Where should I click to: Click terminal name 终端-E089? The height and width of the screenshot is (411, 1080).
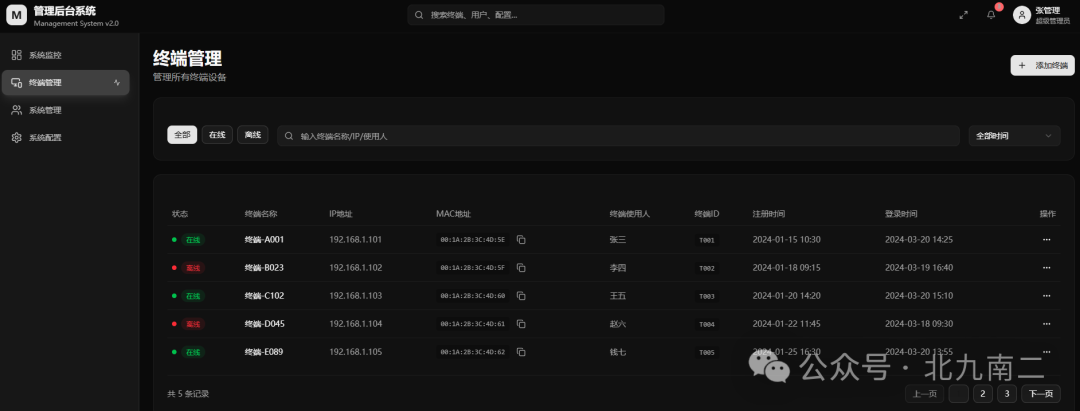[x=264, y=352]
